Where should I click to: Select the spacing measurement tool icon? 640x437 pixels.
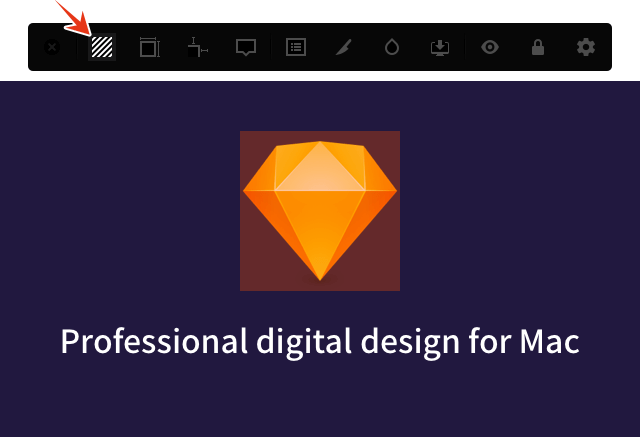tap(197, 47)
